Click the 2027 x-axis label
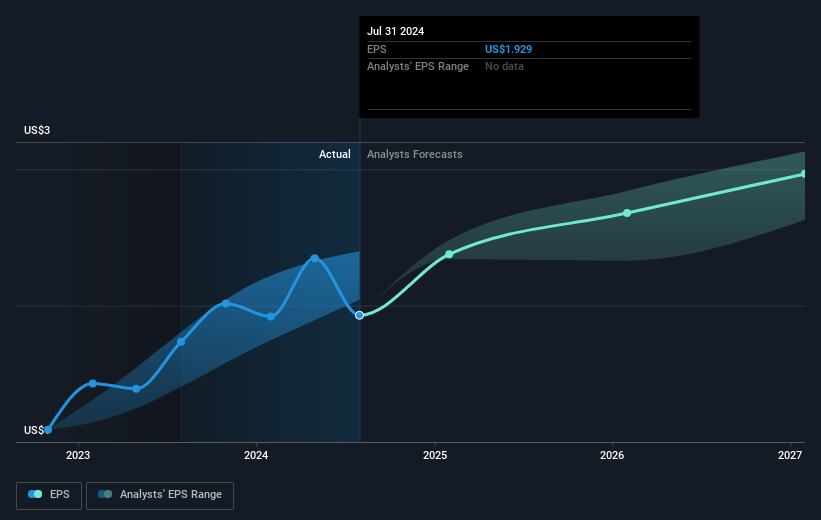 pos(790,455)
